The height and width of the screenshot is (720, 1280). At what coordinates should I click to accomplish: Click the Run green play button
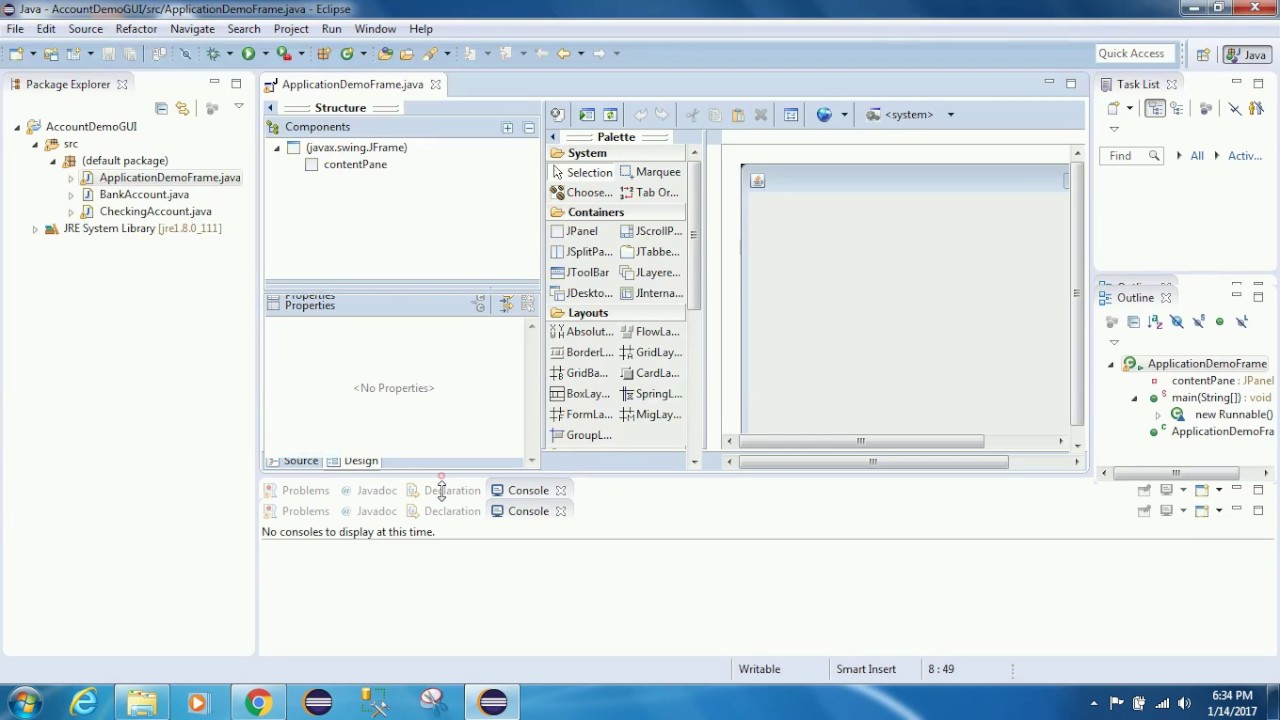pos(248,53)
